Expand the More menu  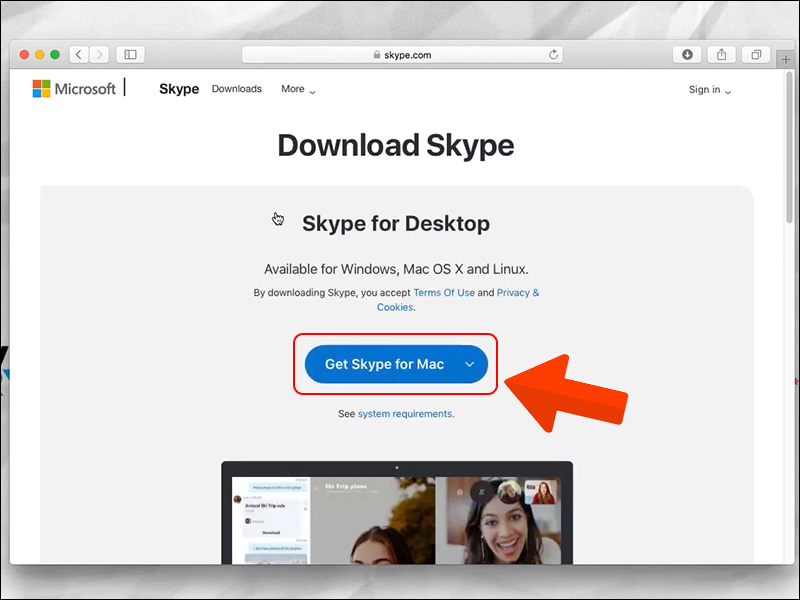[x=298, y=89]
